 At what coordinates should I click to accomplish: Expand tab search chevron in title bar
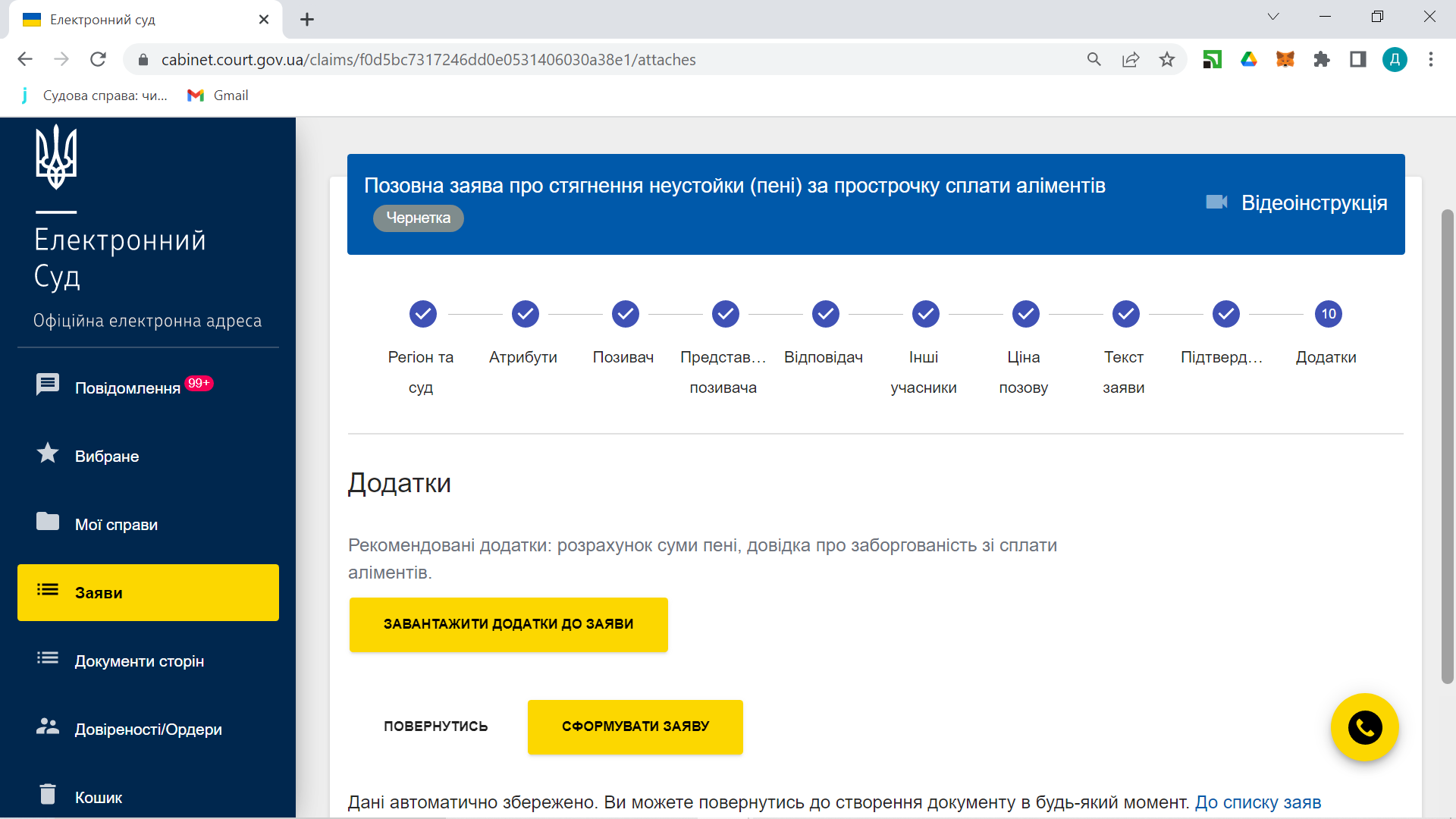tap(1273, 17)
